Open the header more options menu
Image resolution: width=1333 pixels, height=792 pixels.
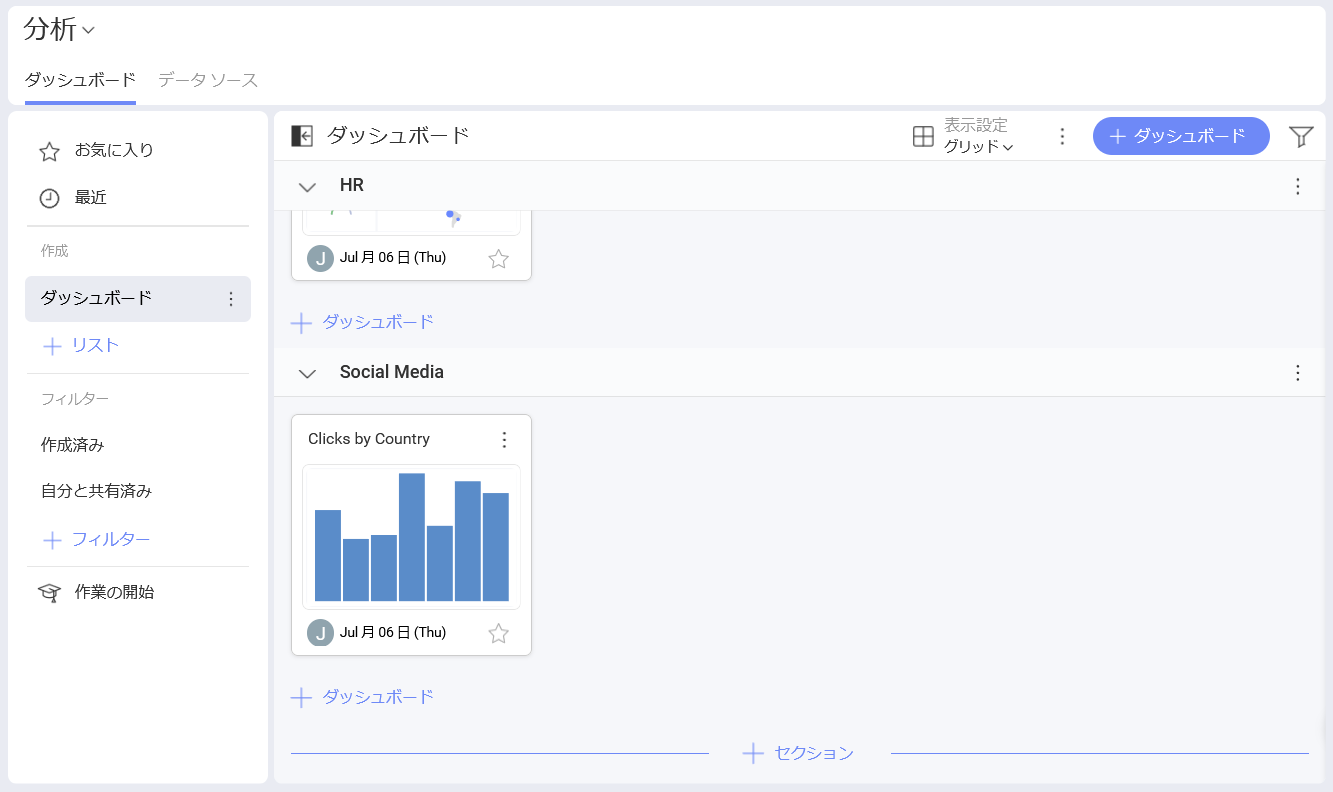1063,136
